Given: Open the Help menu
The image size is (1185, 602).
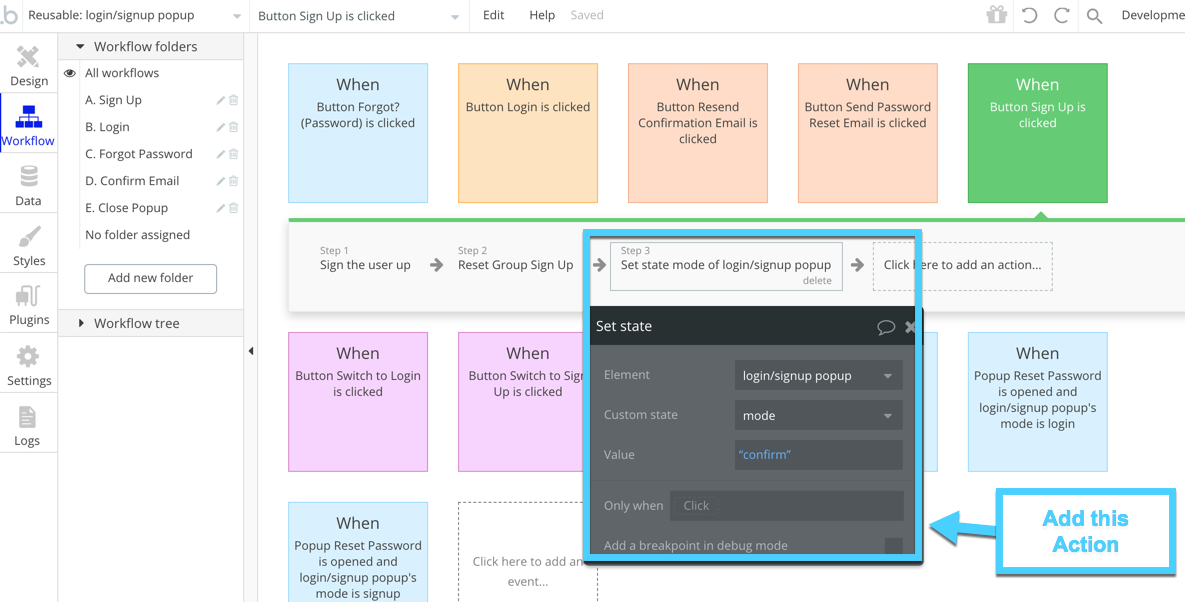Looking at the screenshot, I should (542, 15).
